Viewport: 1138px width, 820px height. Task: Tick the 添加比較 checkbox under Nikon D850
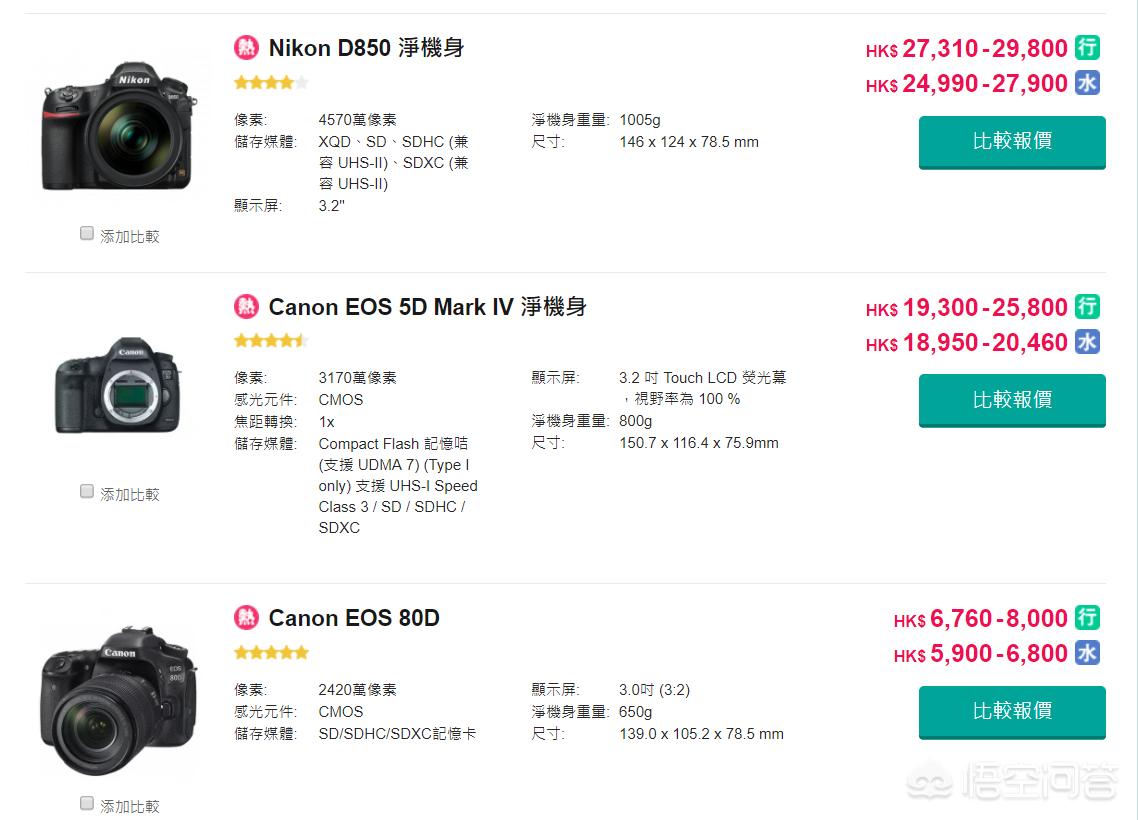pyautogui.click(x=87, y=234)
